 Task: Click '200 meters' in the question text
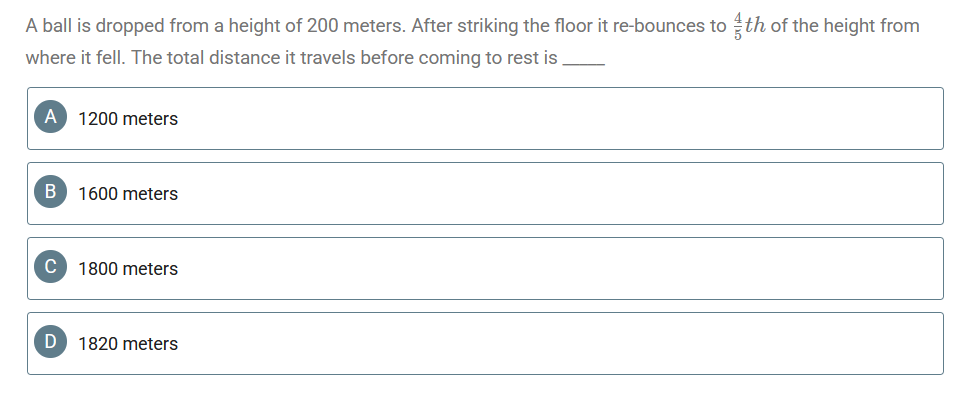(x=357, y=26)
